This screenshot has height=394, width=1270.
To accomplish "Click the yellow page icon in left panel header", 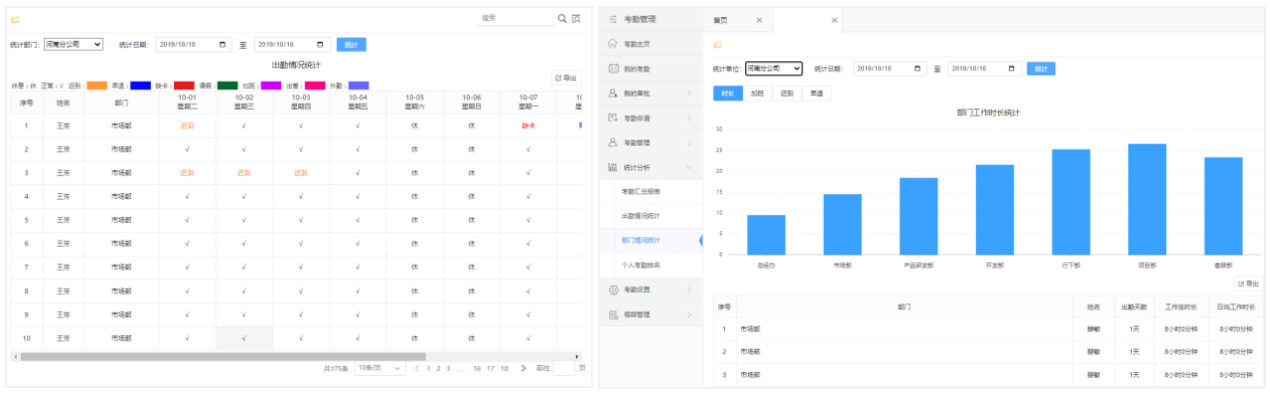I will point(15,20).
